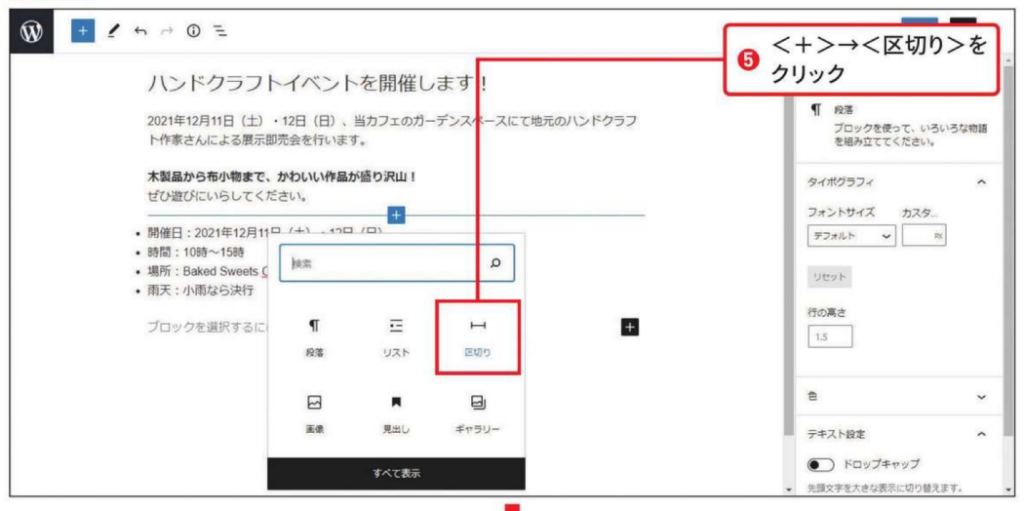The image size is (1024, 511).
Task: Insert the 見出し heading block
Action: (396, 413)
